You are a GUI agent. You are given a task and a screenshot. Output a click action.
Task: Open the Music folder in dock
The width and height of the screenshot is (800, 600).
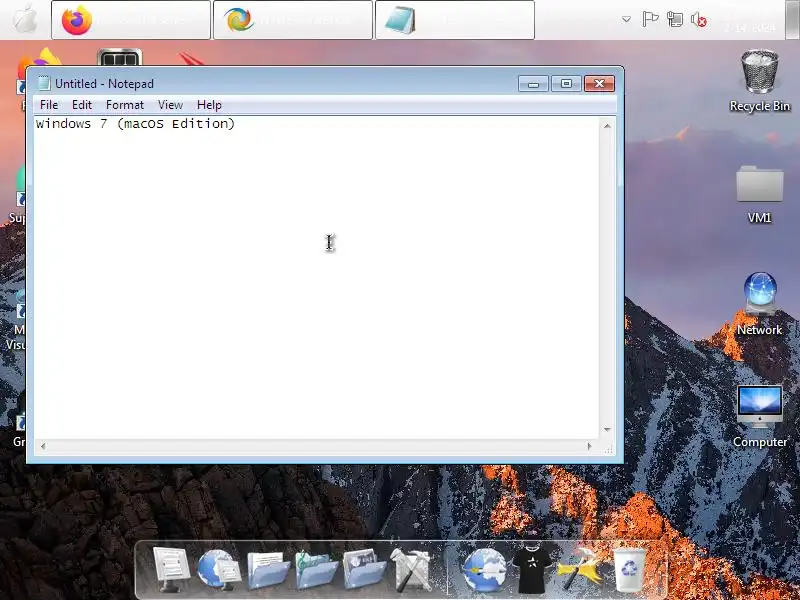(x=316, y=570)
